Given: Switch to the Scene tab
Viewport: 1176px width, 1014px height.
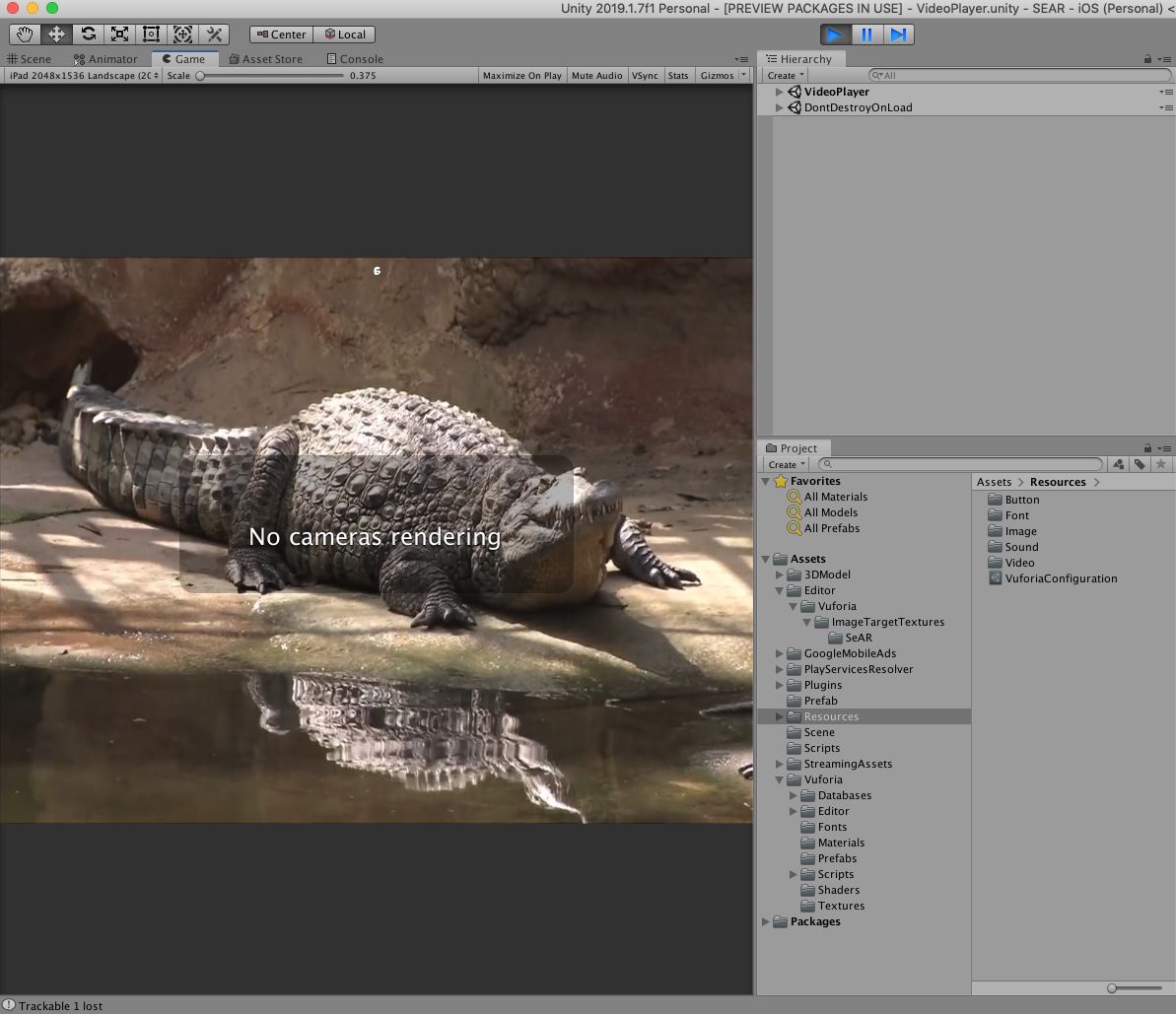Looking at the screenshot, I should [x=30, y=59].
